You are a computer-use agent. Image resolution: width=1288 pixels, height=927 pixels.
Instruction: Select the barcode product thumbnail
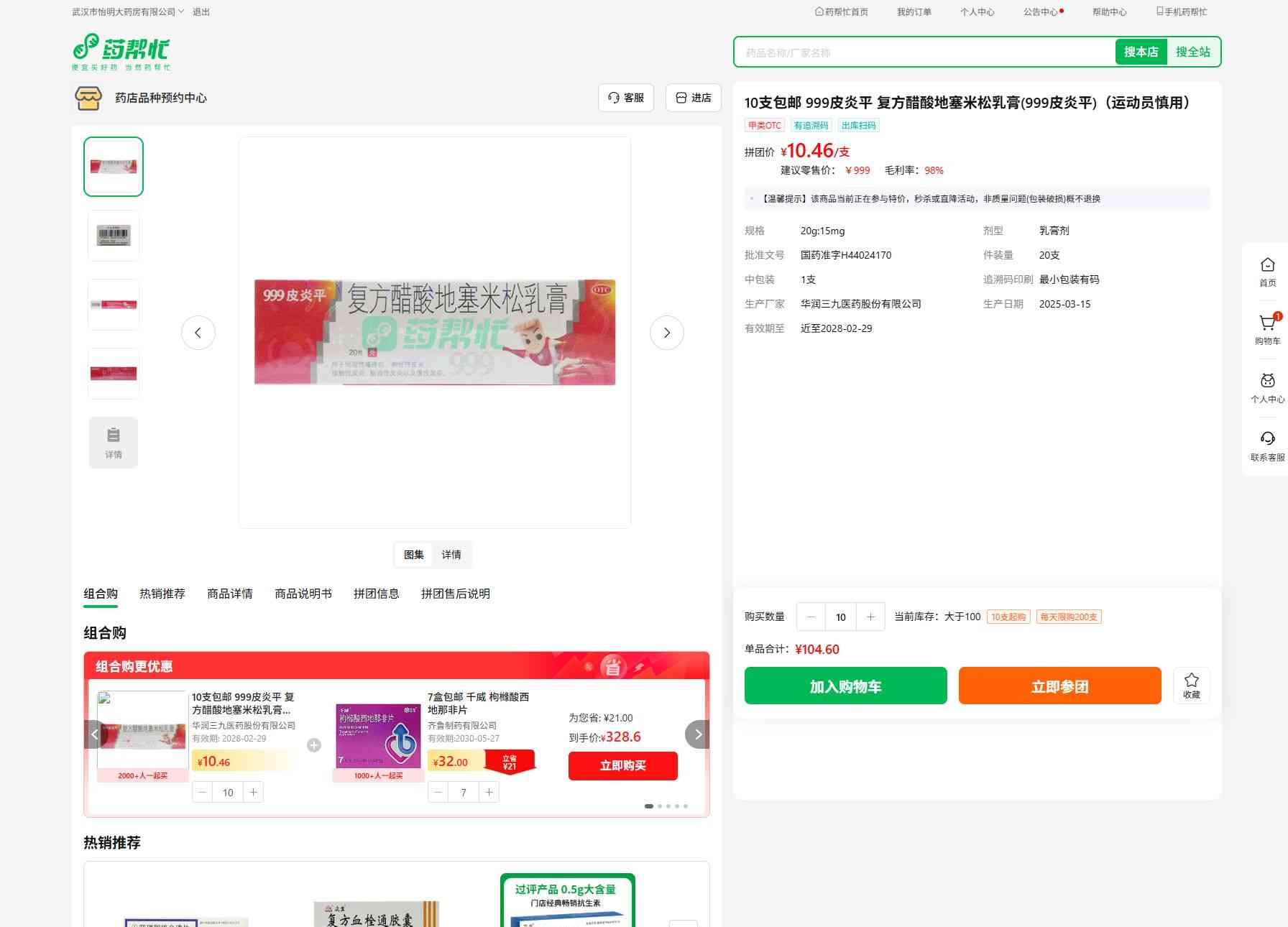click(114, 235)
